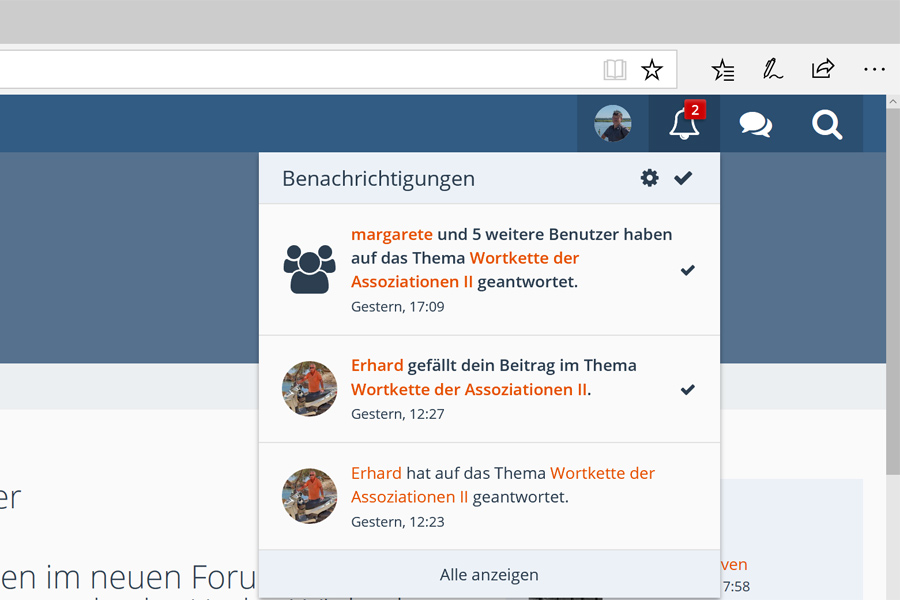Viewport: 900px width, 600px height.
Task: Click 'Alle anzeigen' to show all
Action: tap(489, 575)
